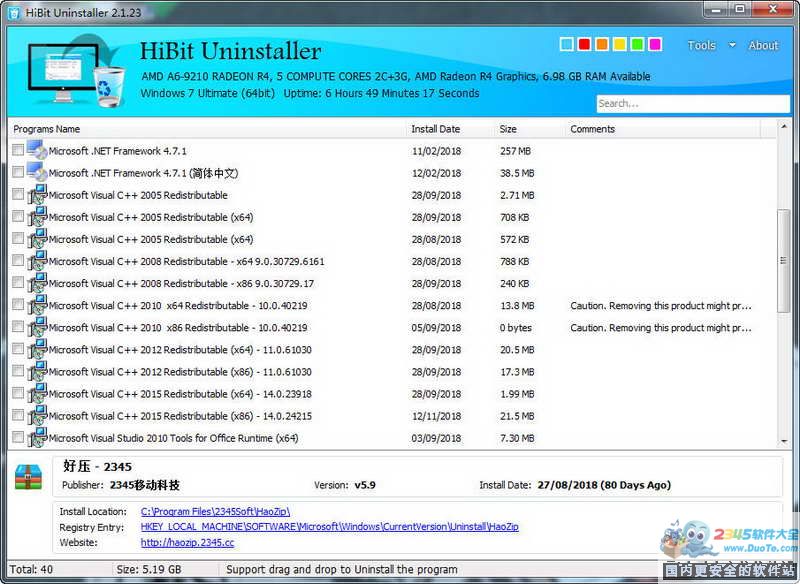Click the Visual C++ 2008 x64 9.0.30729.6161 icon
This screenshot has width=800, height=584.
pos(37,260)
